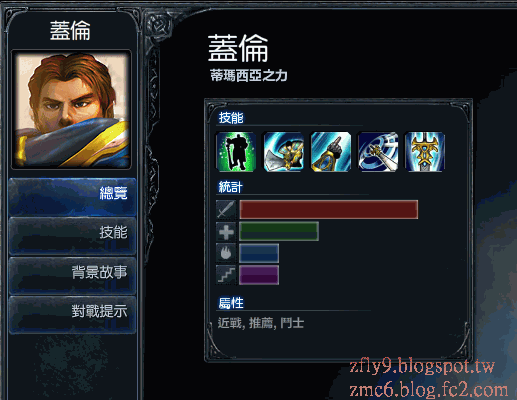Click the sword attack stat icon
Image resolution: width=517 pixels, height=400 pixels.
click(226, 210)
